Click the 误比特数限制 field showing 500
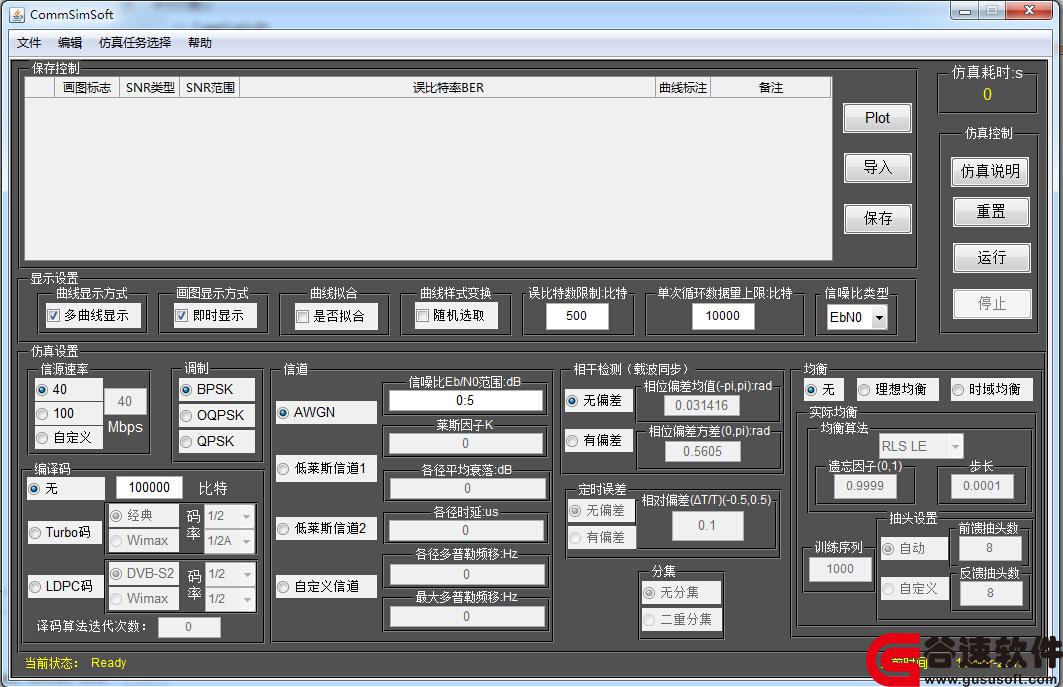This screenshot has width=1063, height=687. 577,316
